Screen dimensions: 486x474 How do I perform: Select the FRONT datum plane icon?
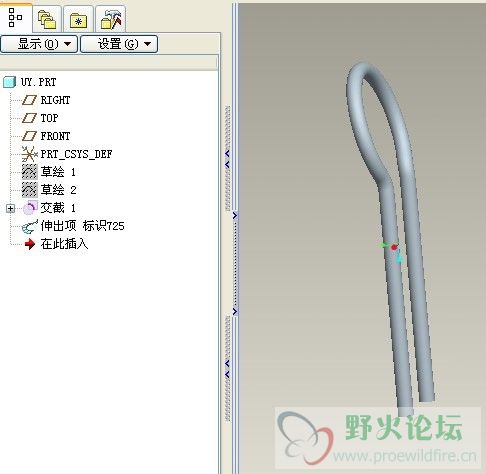pyautogui.click(x=29, y=136)
